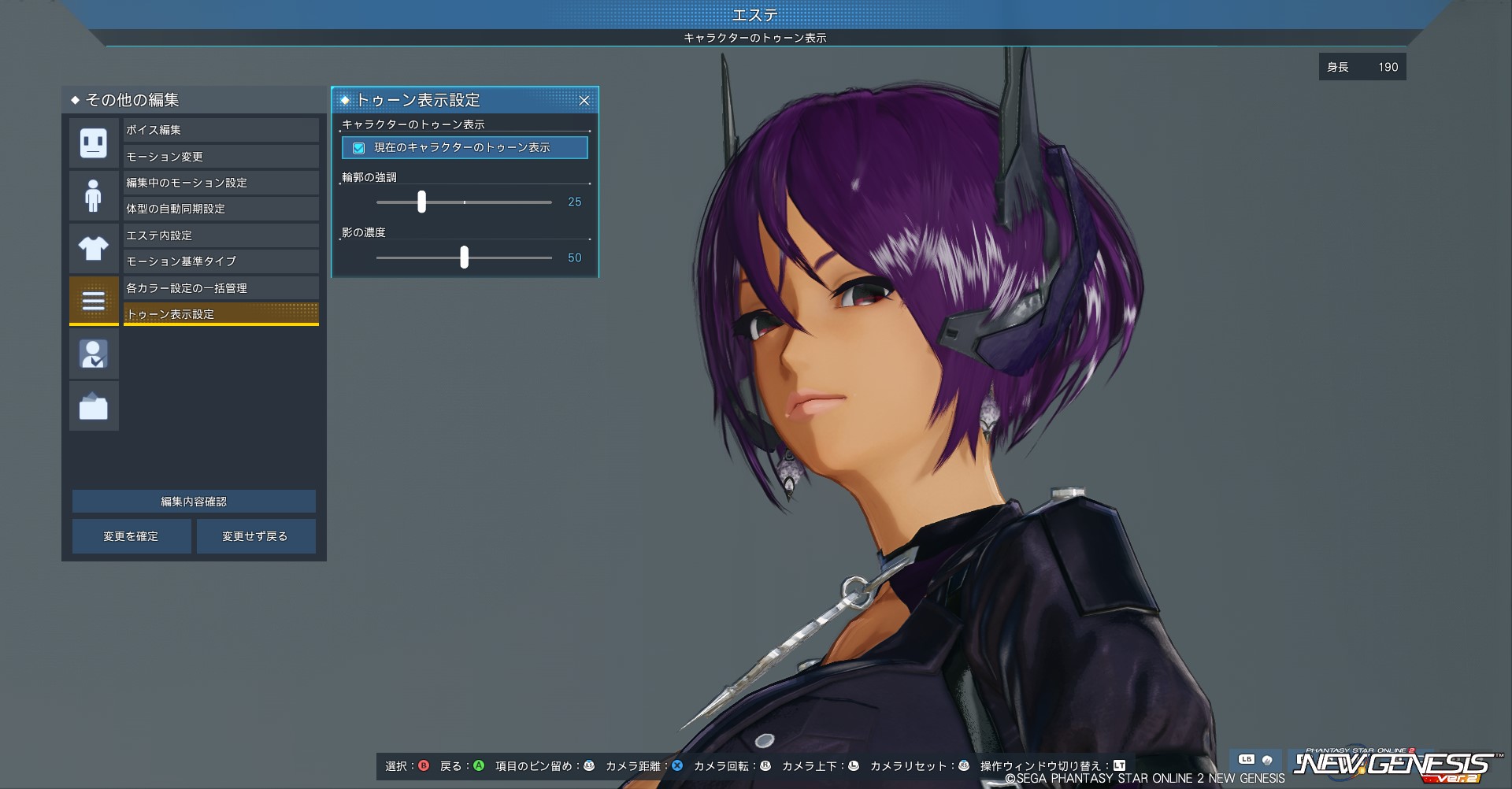
Task: Click the カメラ回転 stick hint icon
Action: point(765,765)
